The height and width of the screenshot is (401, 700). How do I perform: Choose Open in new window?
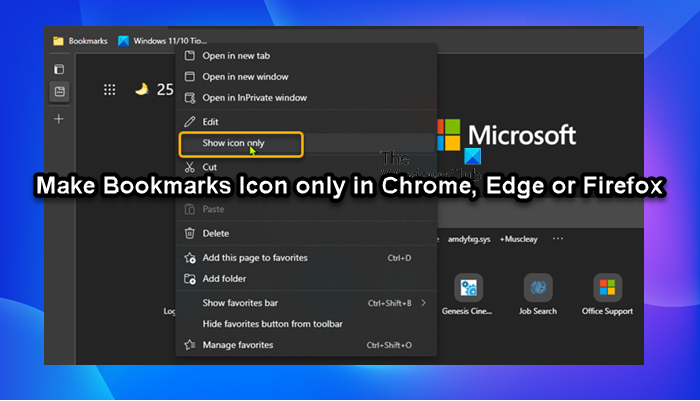306,77
